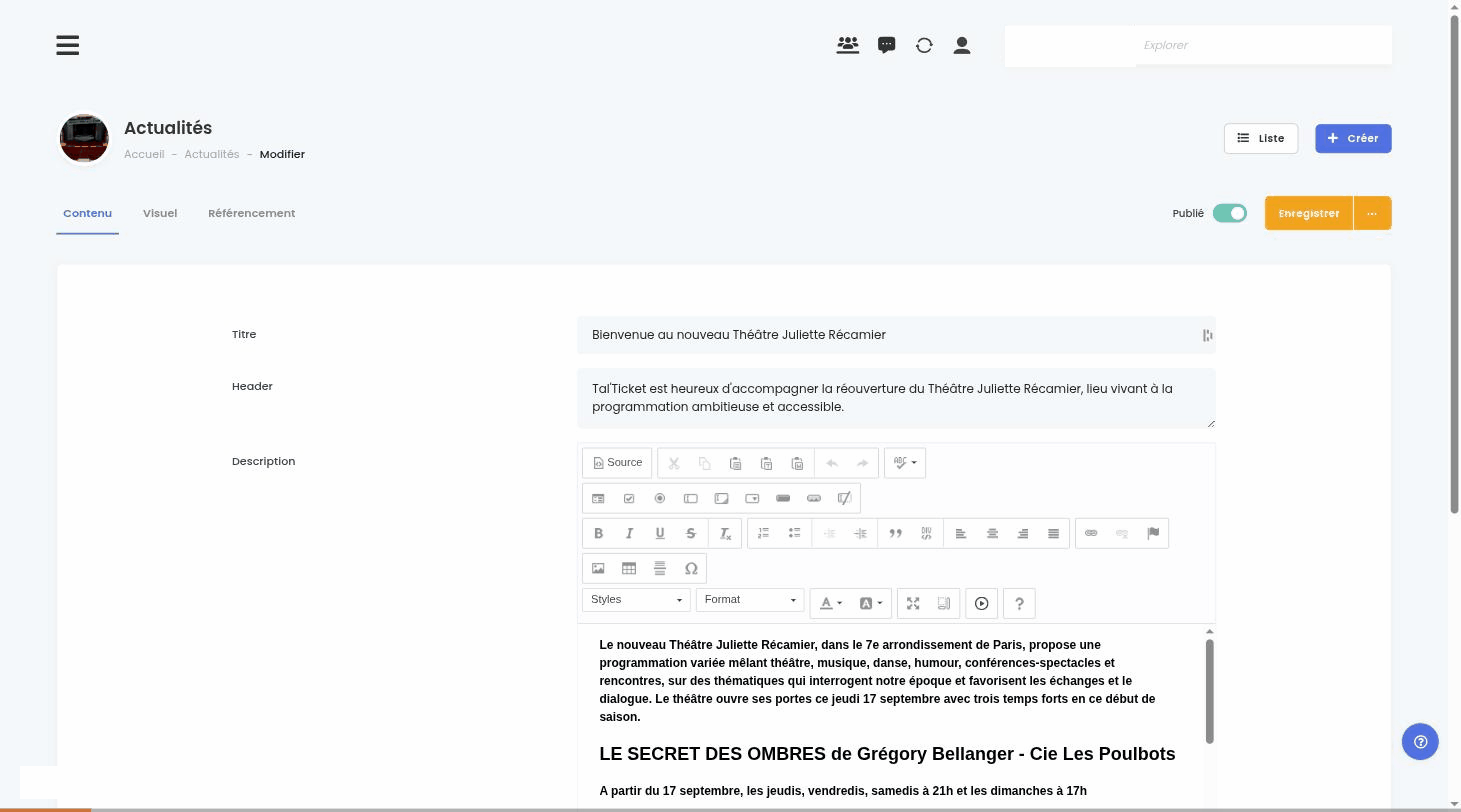Open the Styles dropdown
The width and height of the screenshot is (1461, 812).
click(x=636, y=600)
